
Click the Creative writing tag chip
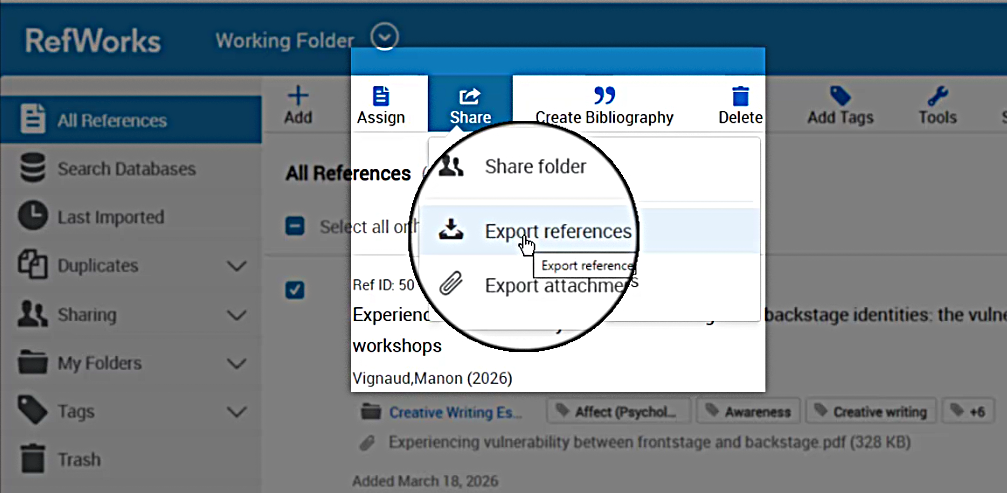(x=871, y=412)
